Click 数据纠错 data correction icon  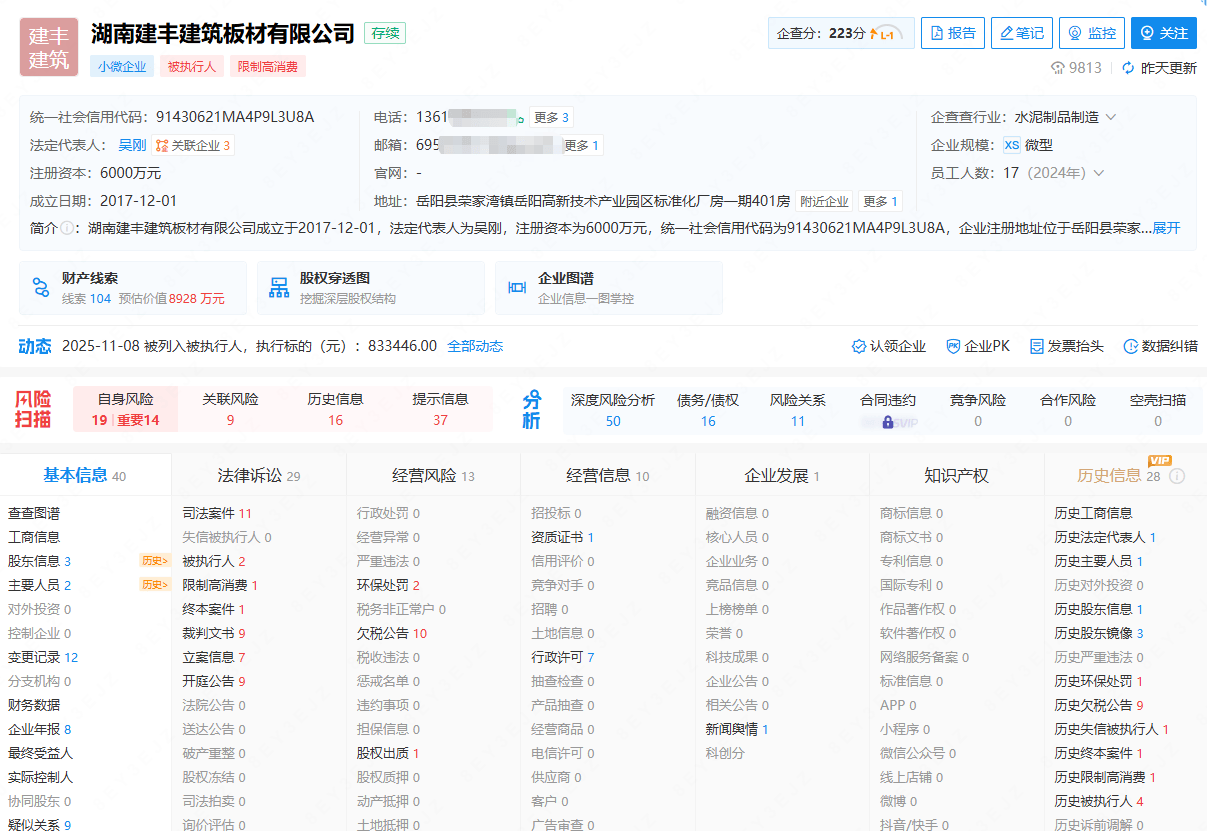[x=1131, y=346]
